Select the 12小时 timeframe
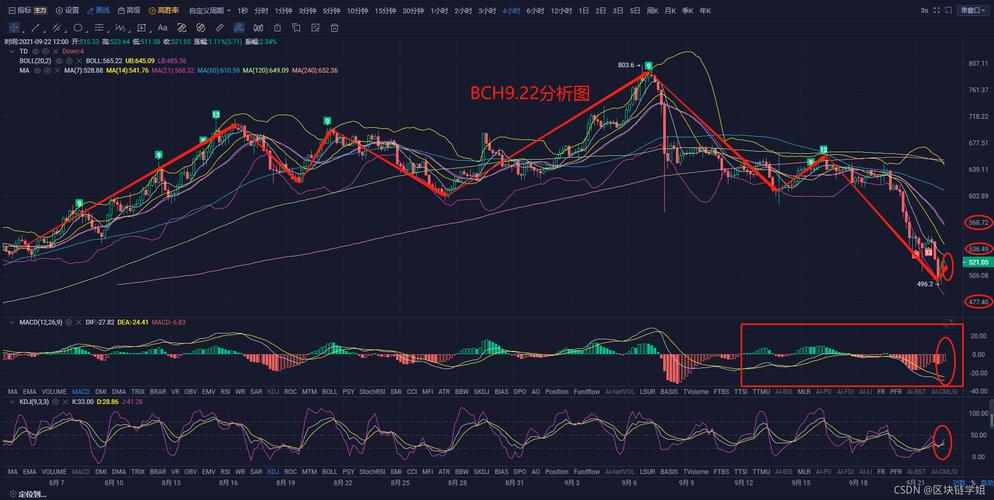This screenshot has height=500, width=994. coord(560,11)
